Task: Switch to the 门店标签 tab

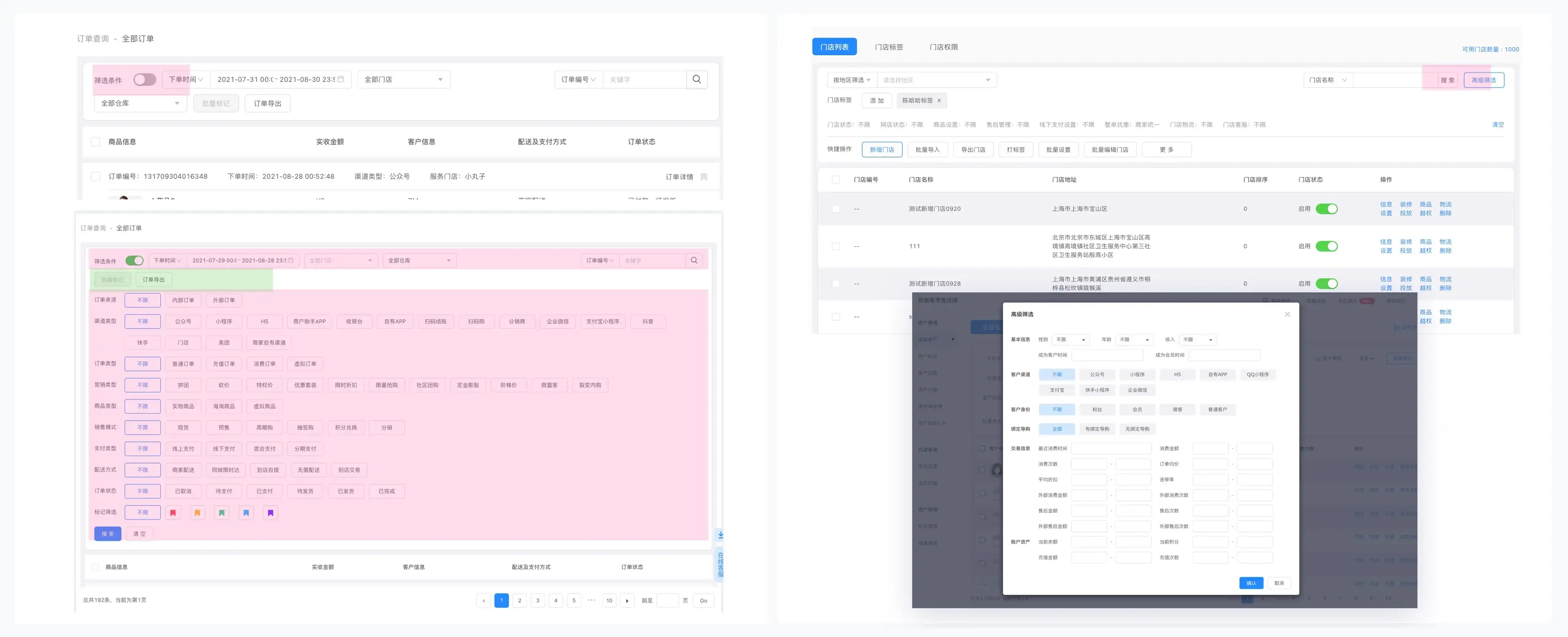Action: [889, 47]
